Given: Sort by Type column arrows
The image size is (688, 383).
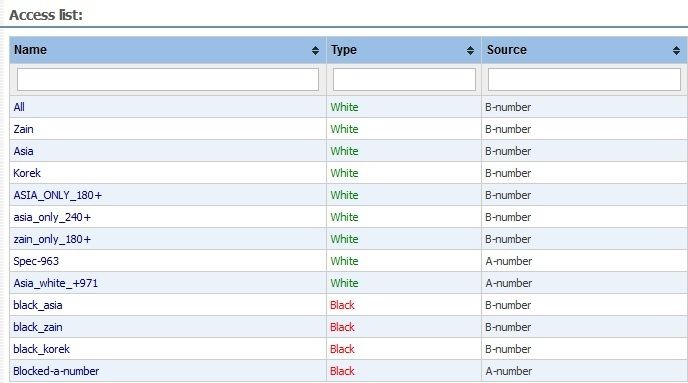Looking at the screenshot, I should [x=470, y=50].
